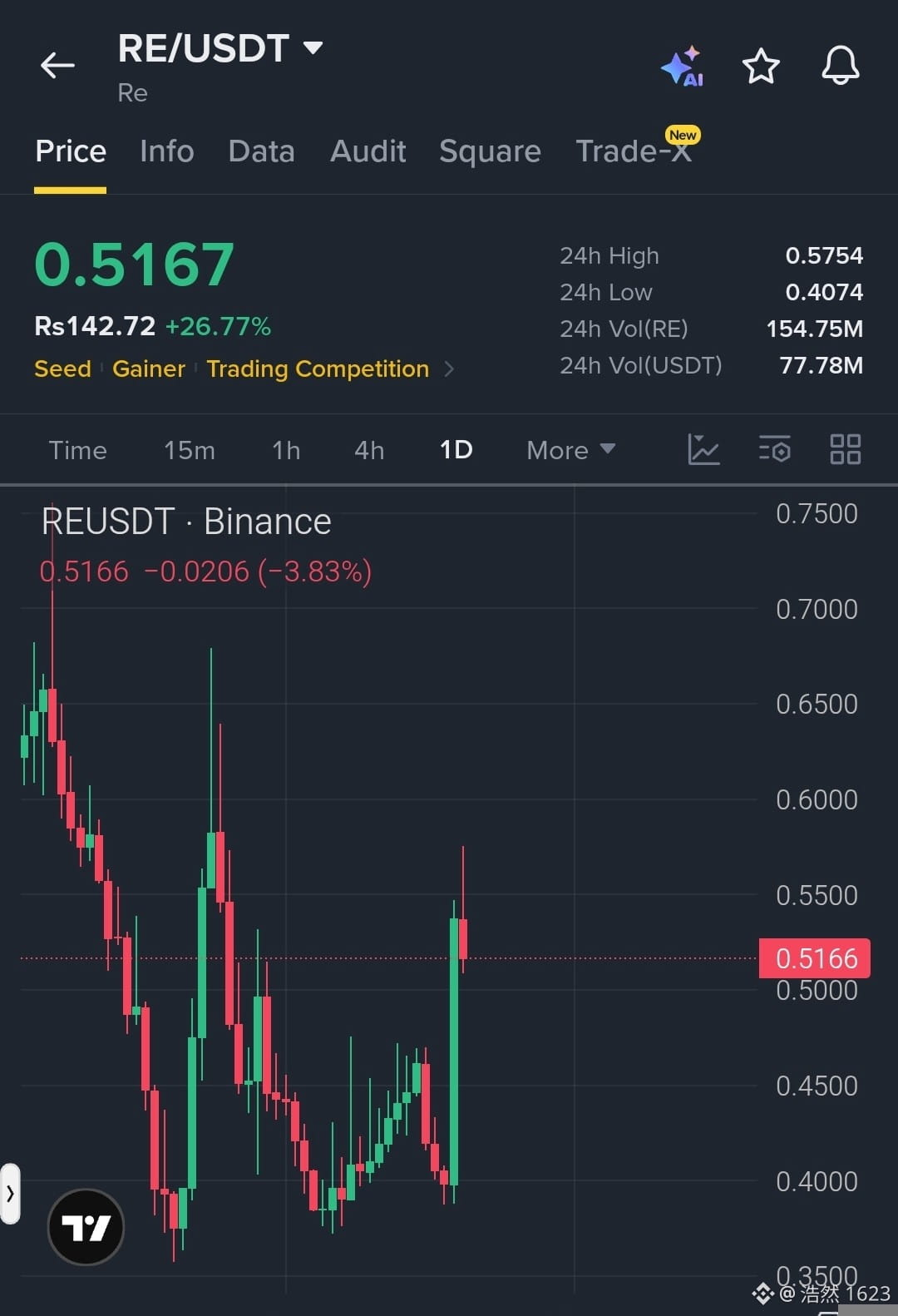Image resolution: width=898 pixels, height=1316 pixels.
Task: Open the grid layout icon
Action: pyautogui.click(x=845, y=449)
